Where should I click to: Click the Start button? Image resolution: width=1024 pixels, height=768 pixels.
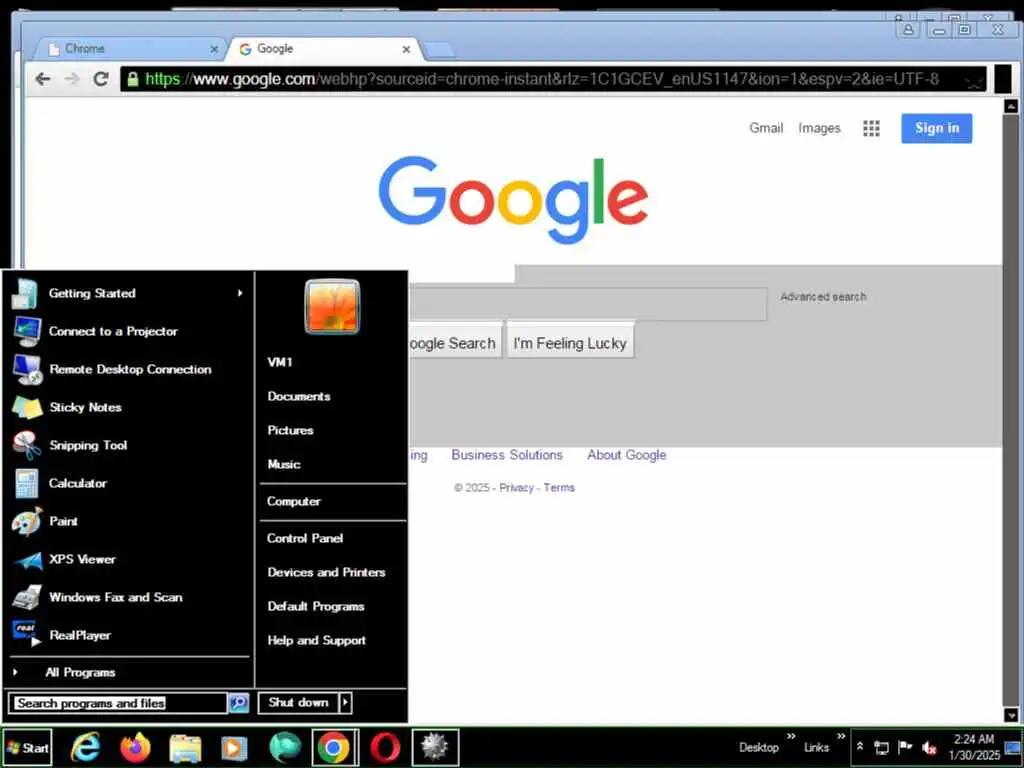[27, 748]
